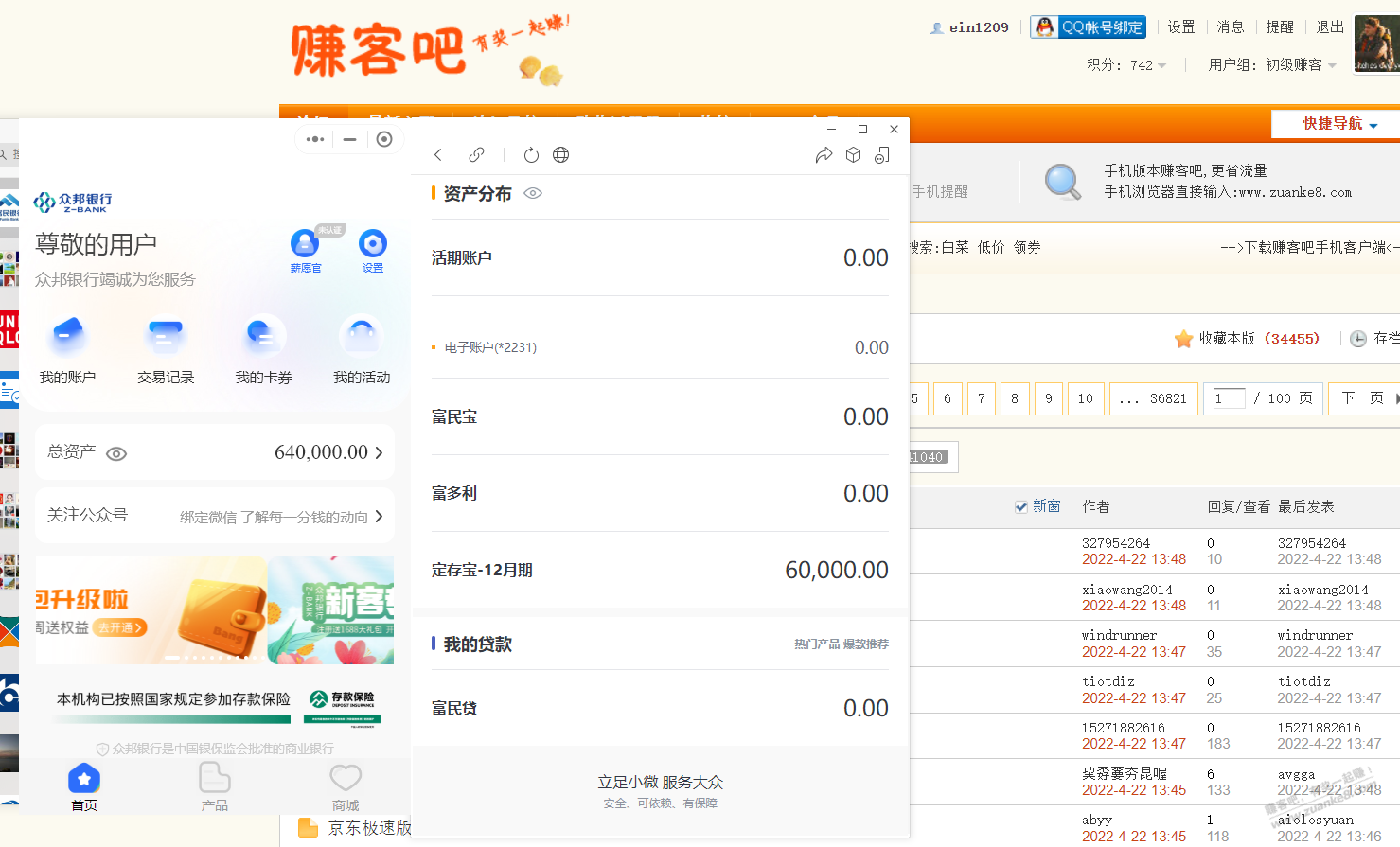Image resolution: width=1400 pixels, height=847 pixels.
Task: Open 提醒 link
Action: [x=1280, y=27]
